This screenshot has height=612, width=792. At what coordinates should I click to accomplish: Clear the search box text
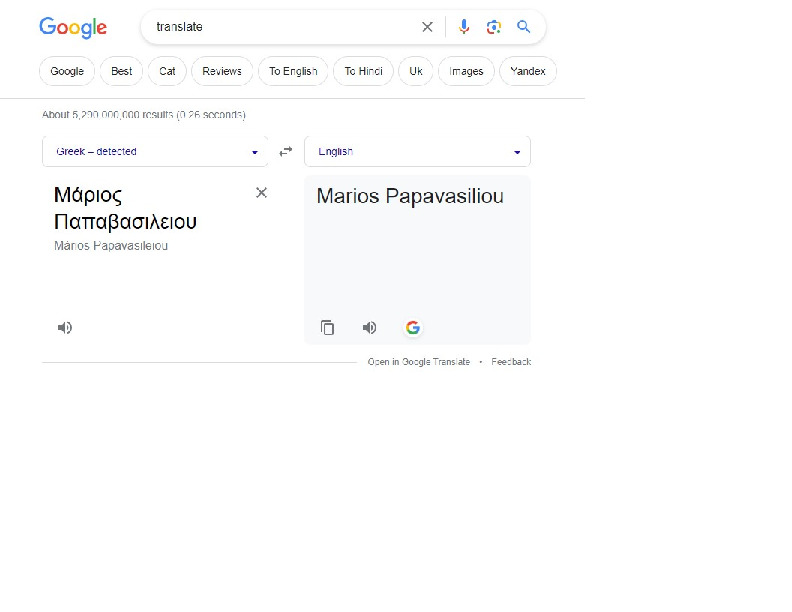[427, 27]
